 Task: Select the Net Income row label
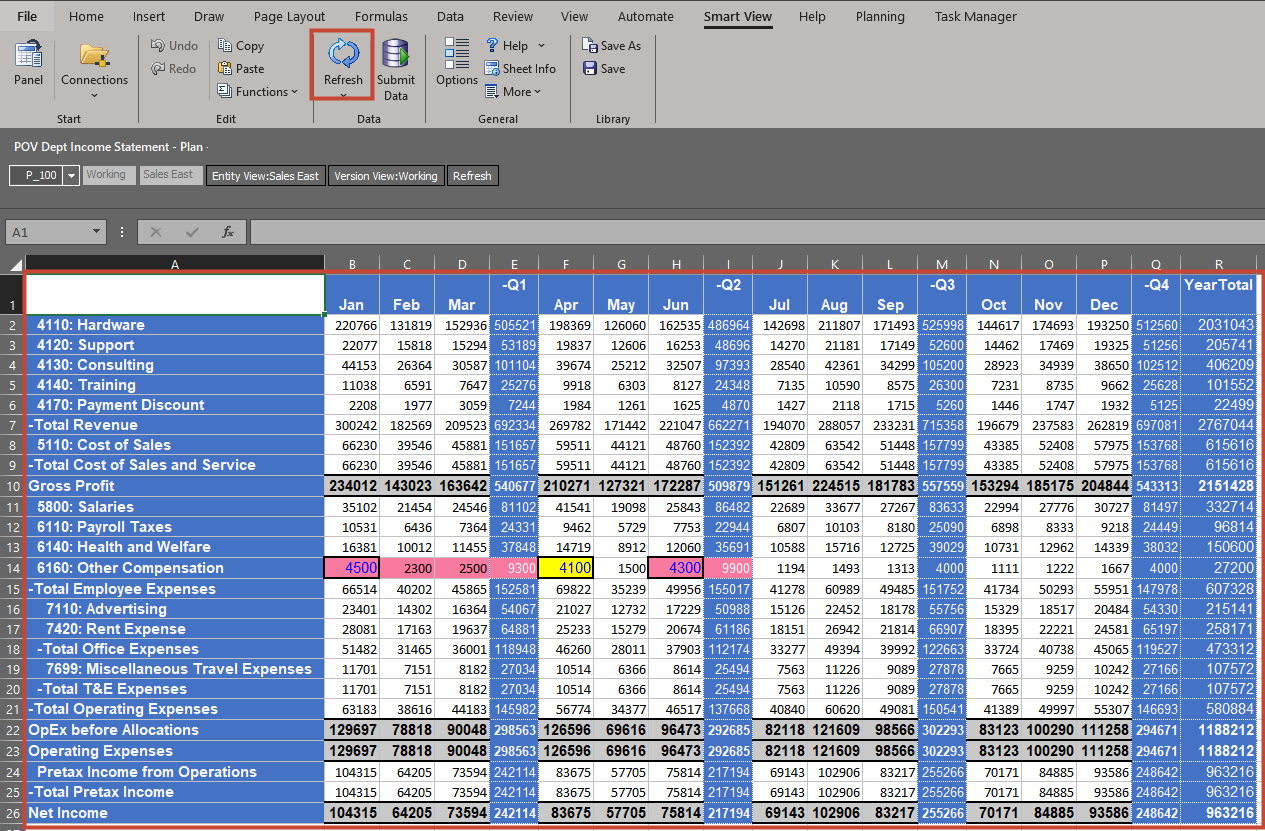(x=175, y=813)
